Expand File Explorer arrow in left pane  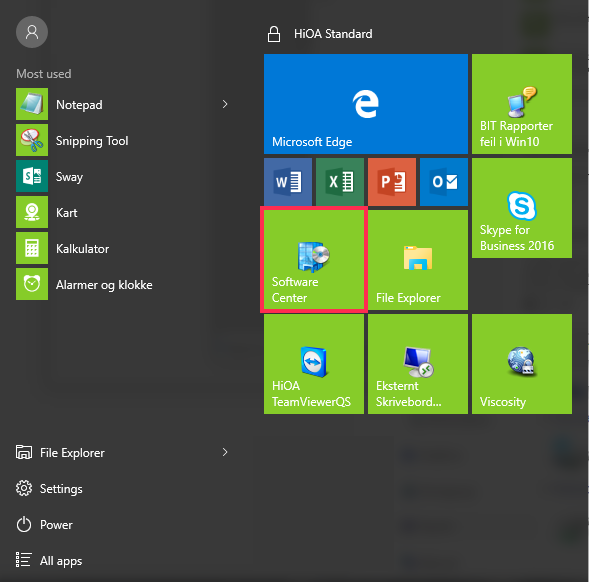point(225,452)
